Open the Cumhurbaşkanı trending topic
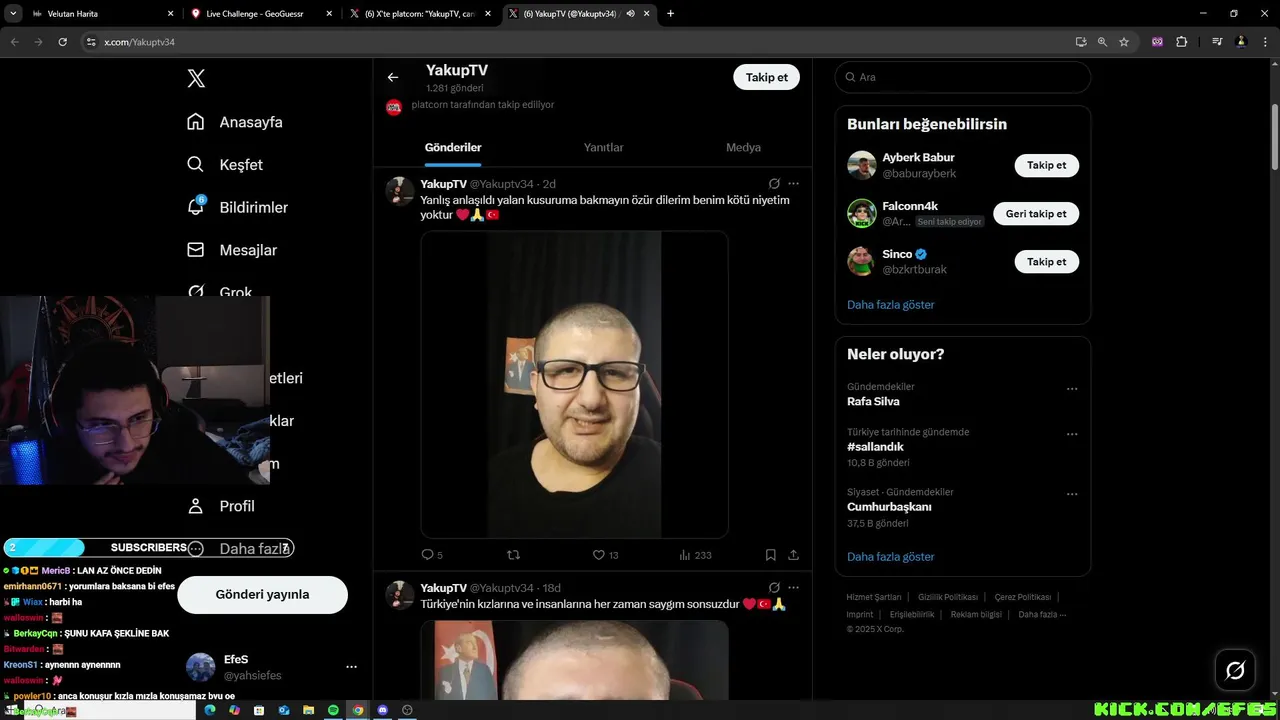 [x=889, y=507]
